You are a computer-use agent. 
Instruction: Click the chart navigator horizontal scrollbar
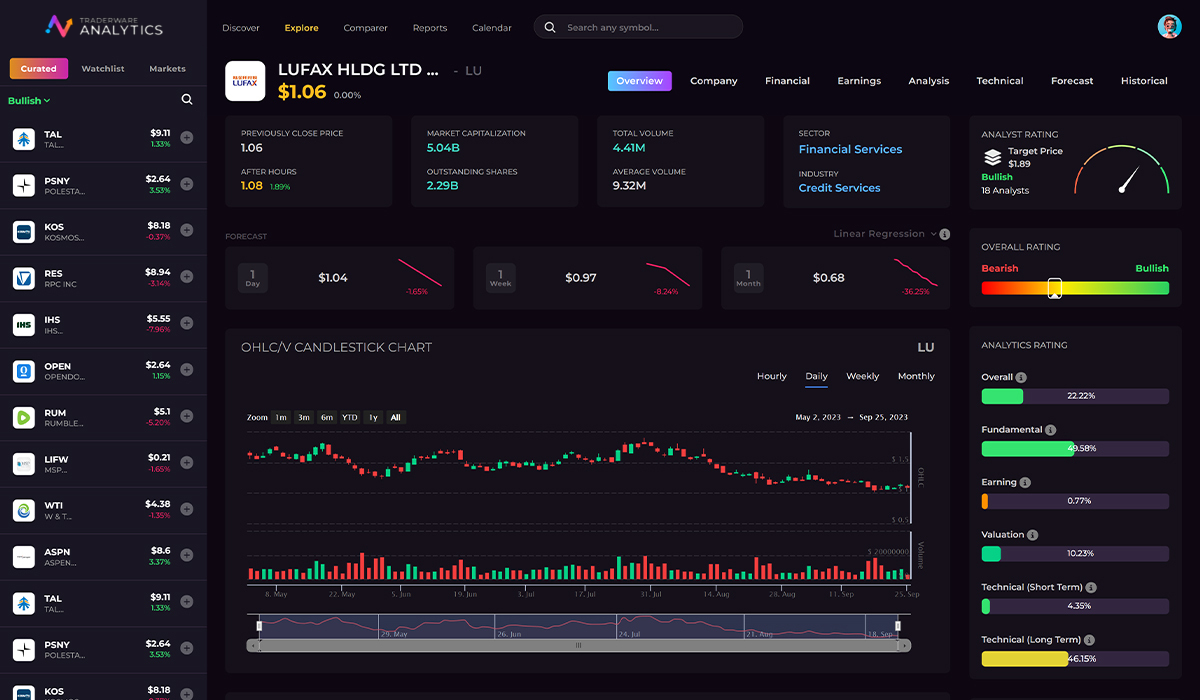tap(578, 646)
